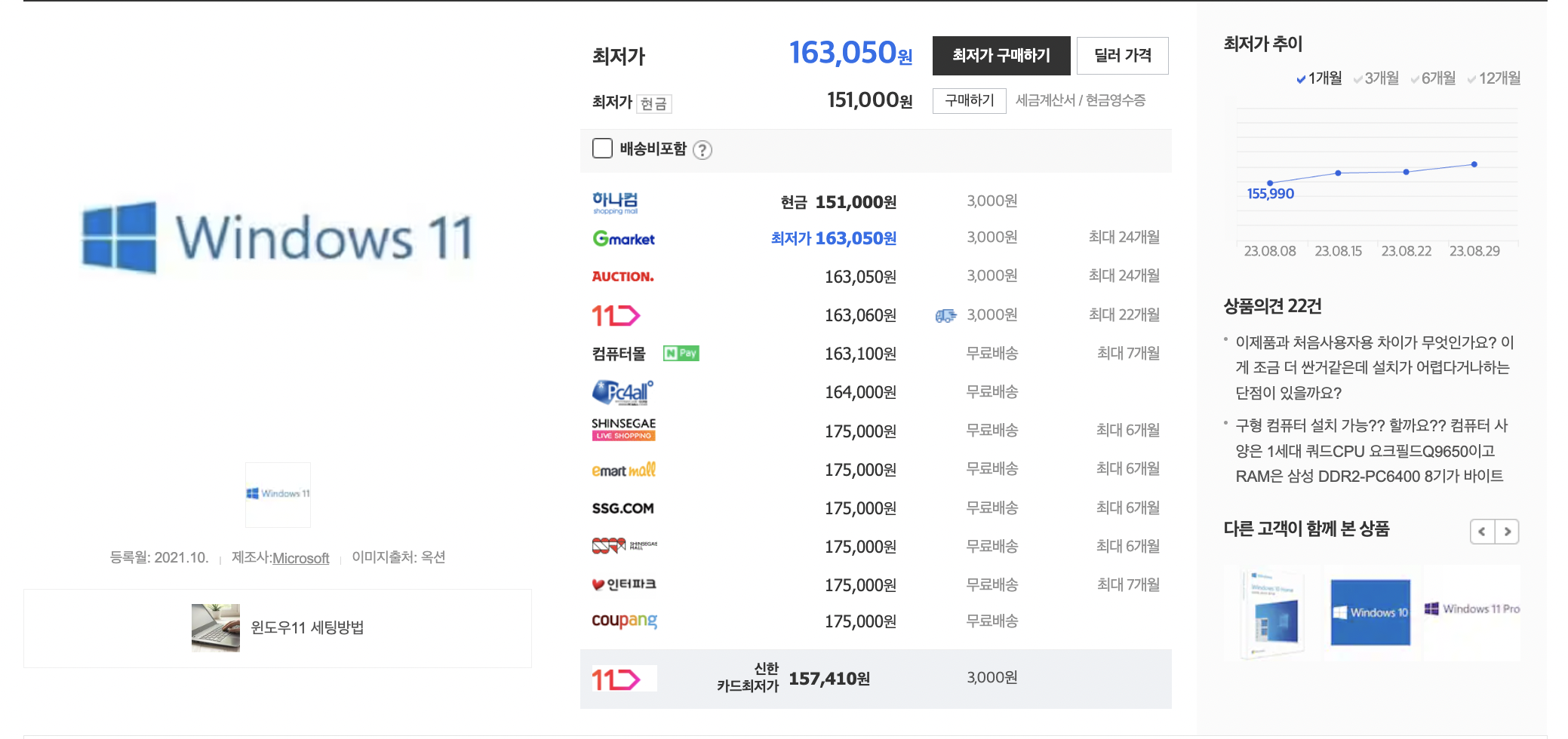Open the review about 구형 컴퓨터 설치 가능
This screenshot has height=739, width=1568.
point(1371,451)
